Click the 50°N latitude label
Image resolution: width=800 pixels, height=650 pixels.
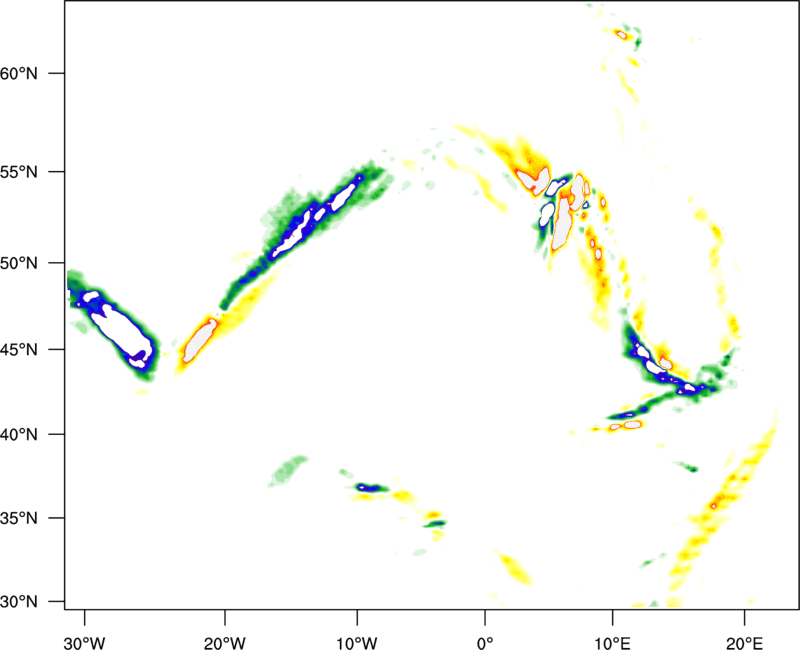(19, 263)
